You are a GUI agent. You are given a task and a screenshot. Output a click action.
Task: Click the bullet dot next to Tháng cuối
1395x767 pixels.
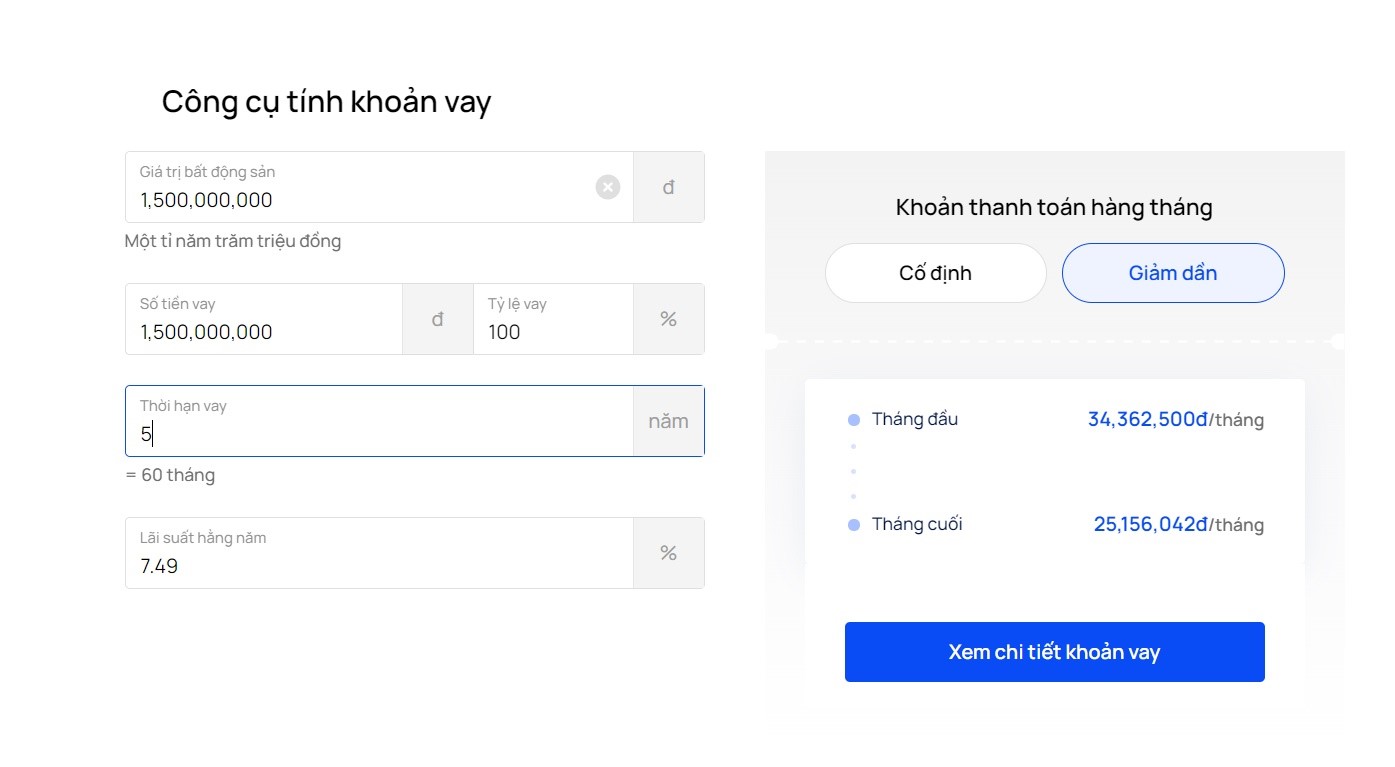[853, 525]
